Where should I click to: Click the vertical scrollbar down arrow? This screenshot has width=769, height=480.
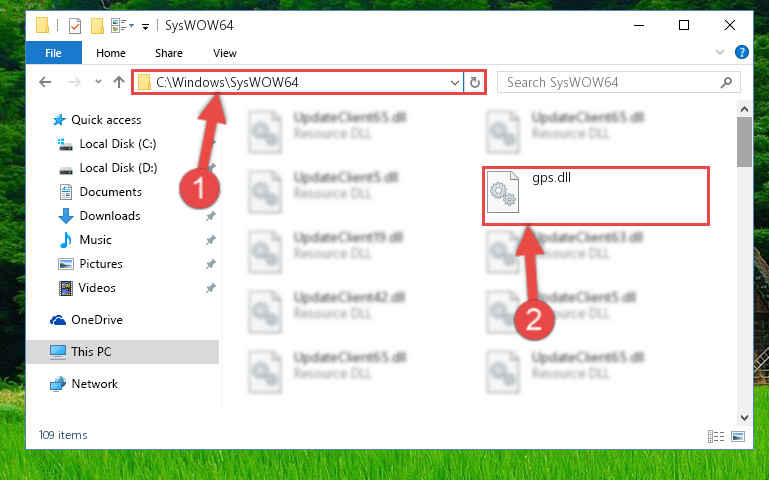[744, 418]
